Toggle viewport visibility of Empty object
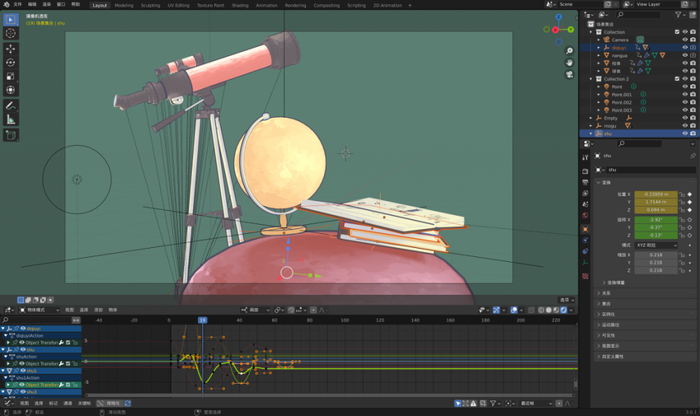This screenshot has height=416, width=700. 685,118
